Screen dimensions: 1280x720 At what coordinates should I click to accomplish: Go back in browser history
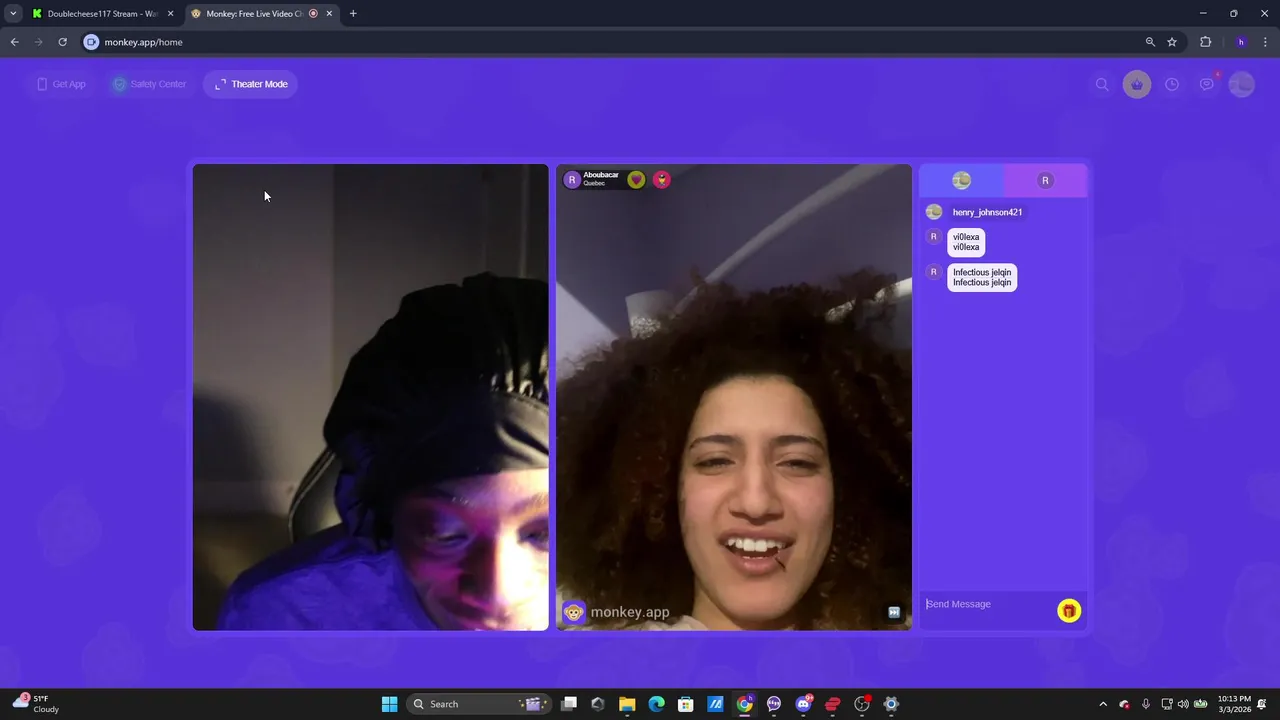click(14, 42)
